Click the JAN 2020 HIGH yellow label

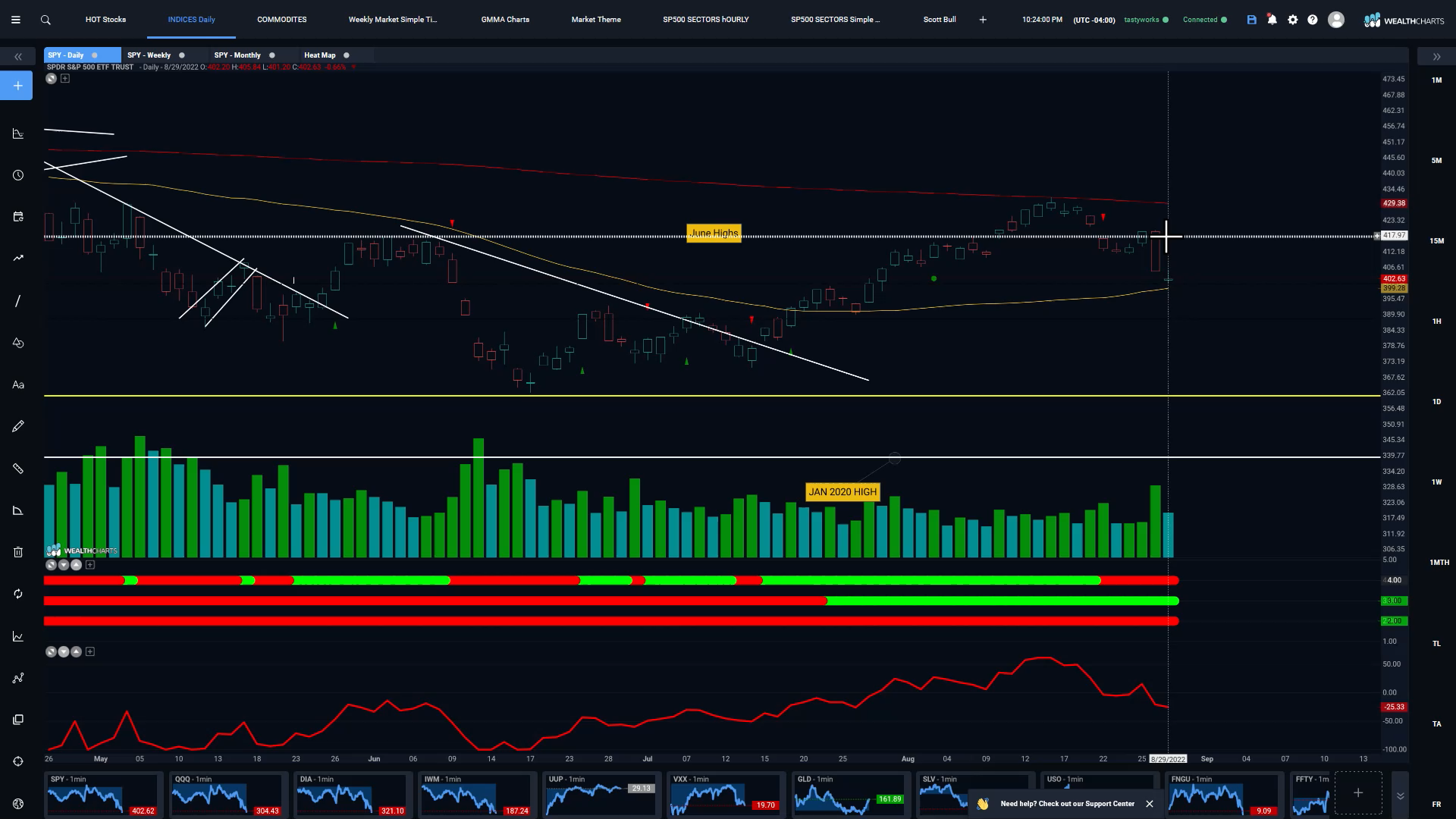[843, 492]
